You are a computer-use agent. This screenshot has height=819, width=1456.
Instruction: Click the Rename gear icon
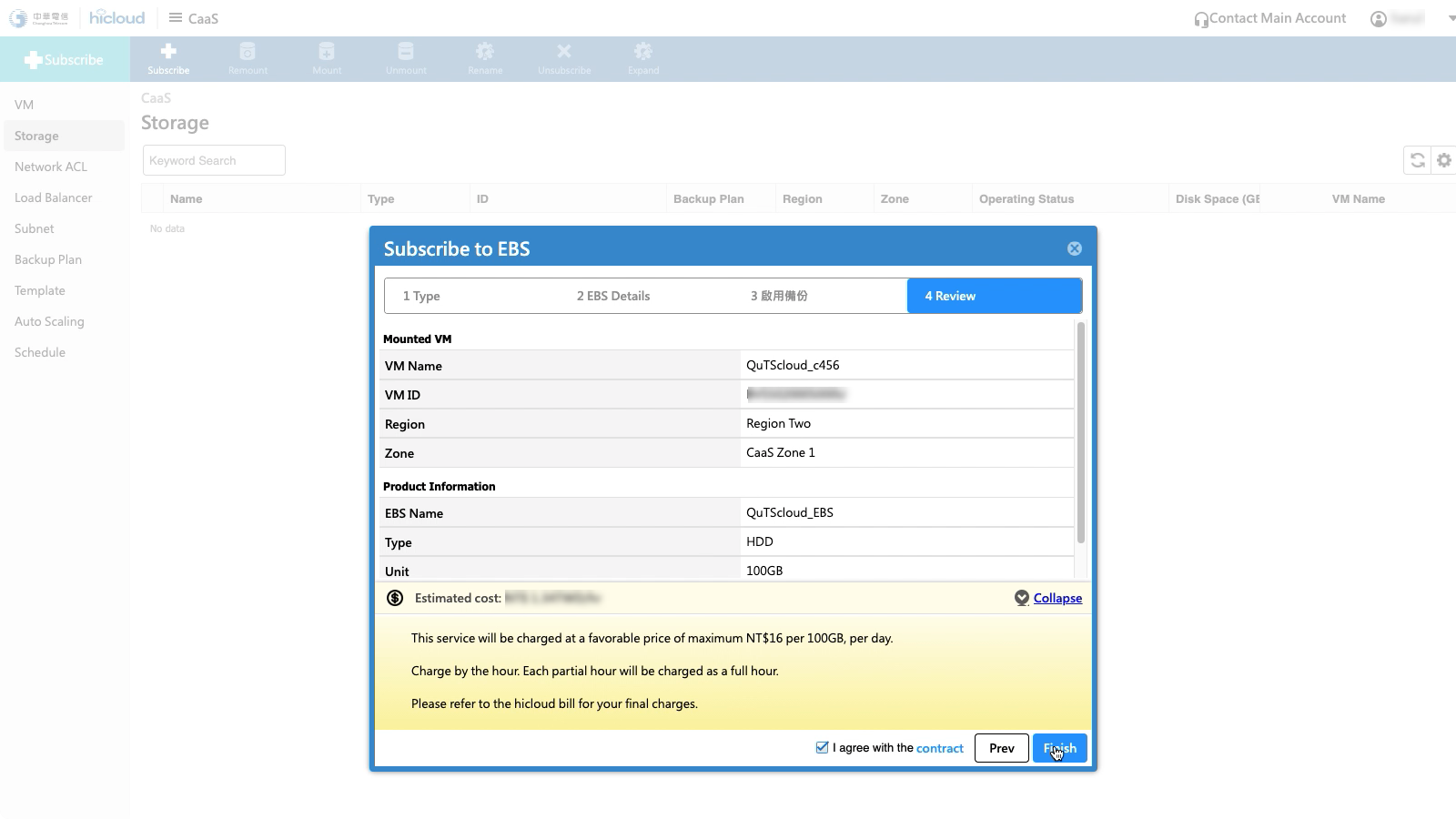[485, 52]
